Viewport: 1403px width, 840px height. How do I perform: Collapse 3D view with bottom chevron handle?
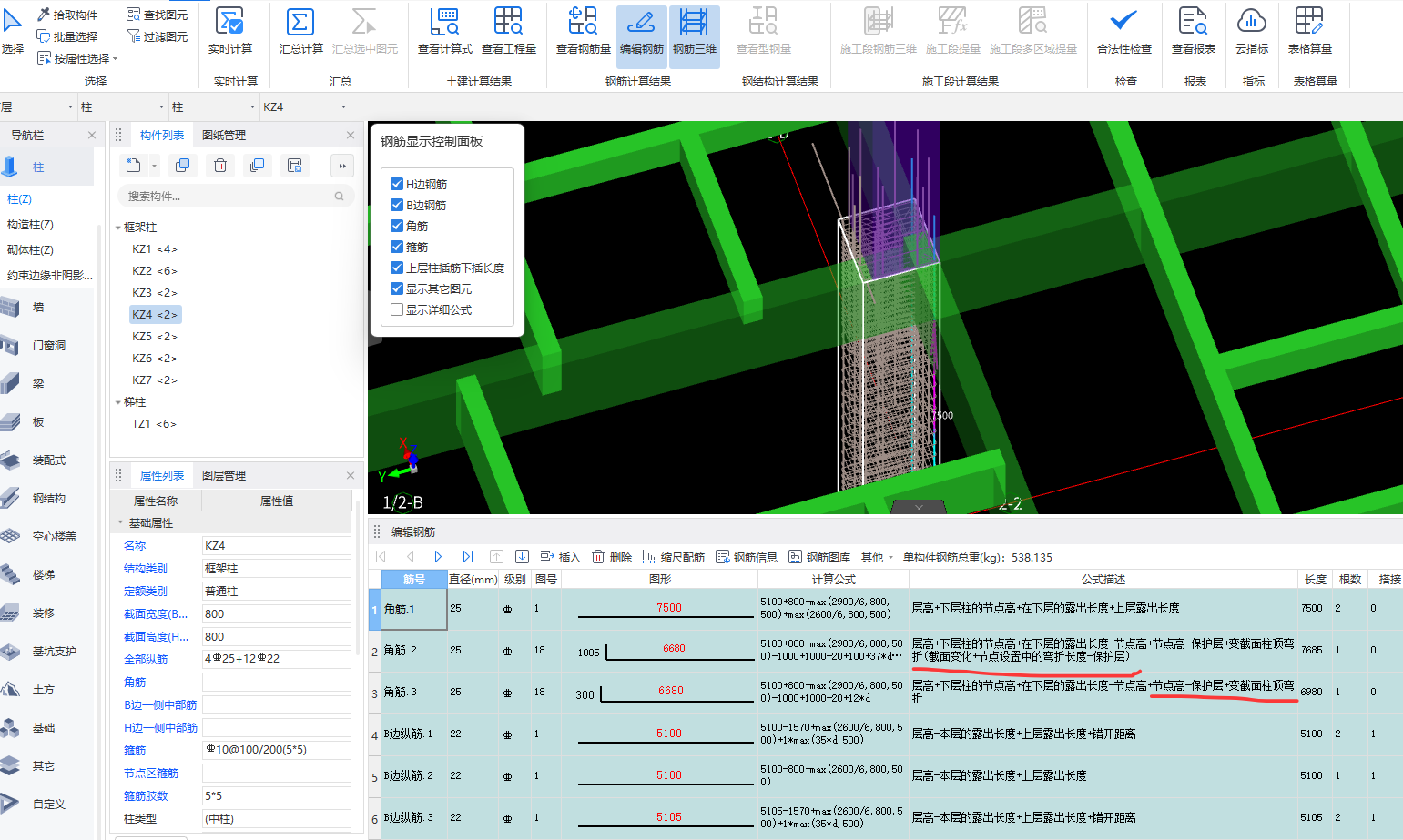click(919, 507)
